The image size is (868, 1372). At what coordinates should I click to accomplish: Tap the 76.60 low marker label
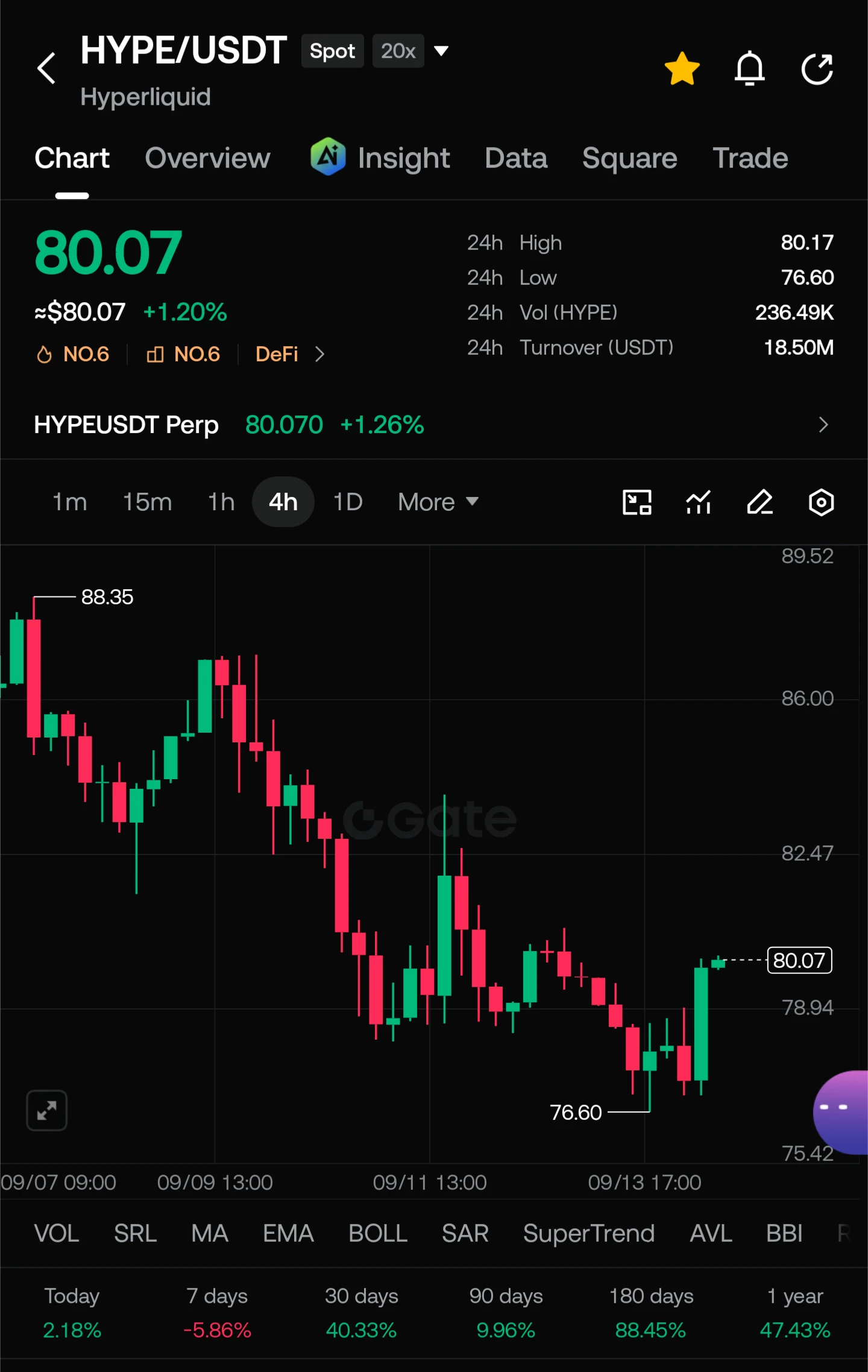click(x=576, y=1113)
